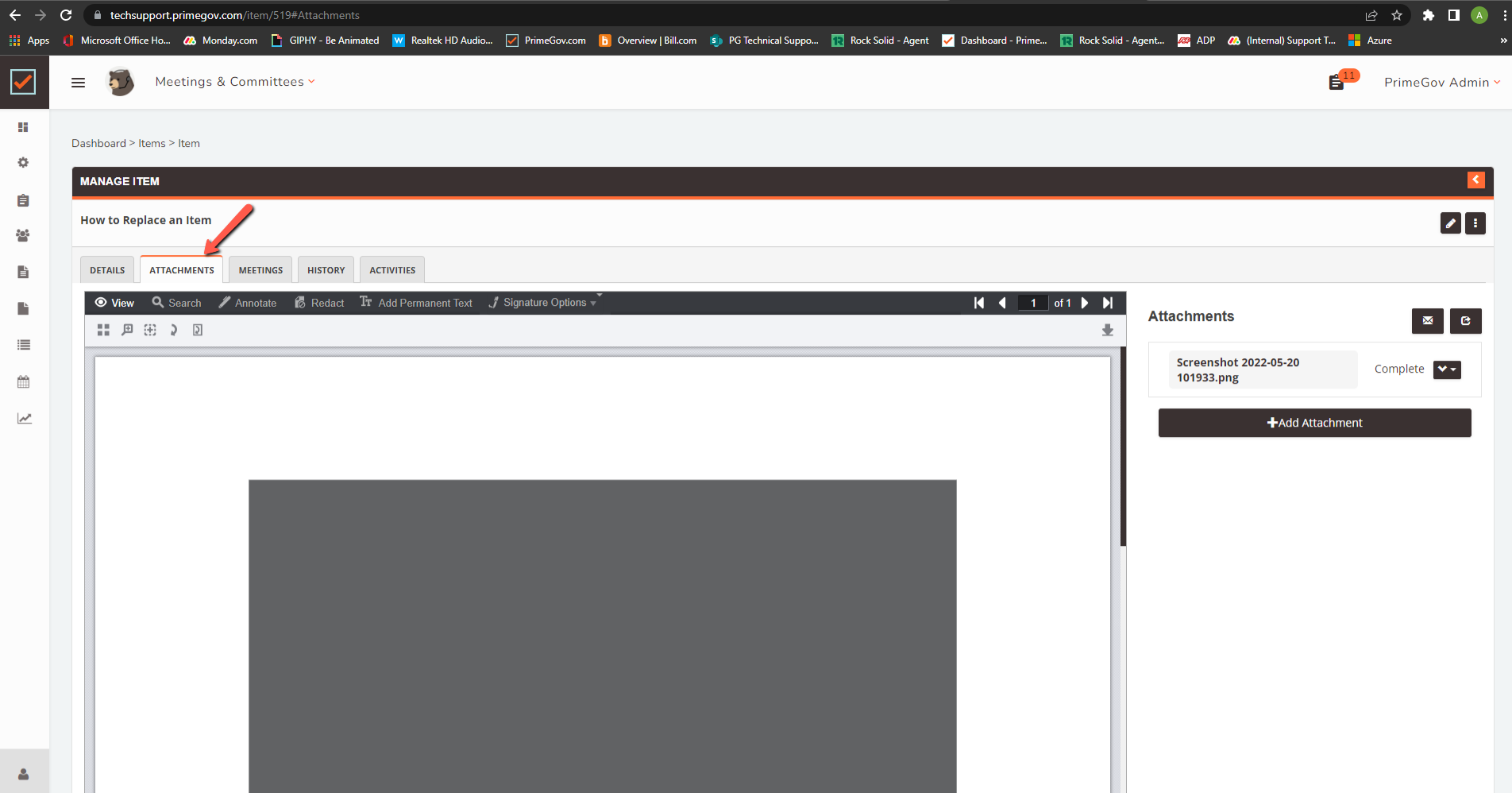The height and width of the screenshot is (793, 1512).
Task: Go to last page of the document
Action: [x=1108, y=303]
